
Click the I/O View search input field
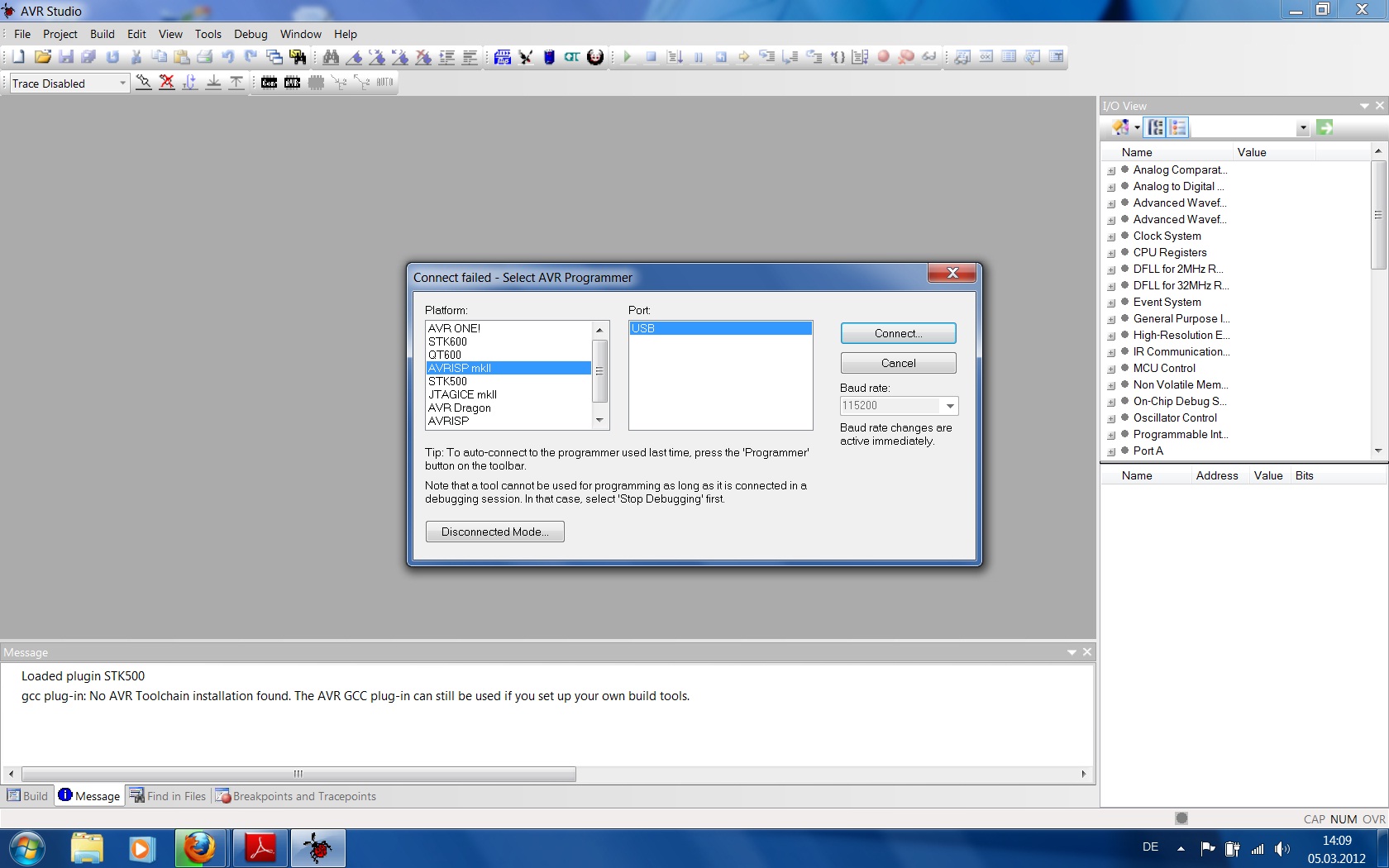[x=1243, y=128]
